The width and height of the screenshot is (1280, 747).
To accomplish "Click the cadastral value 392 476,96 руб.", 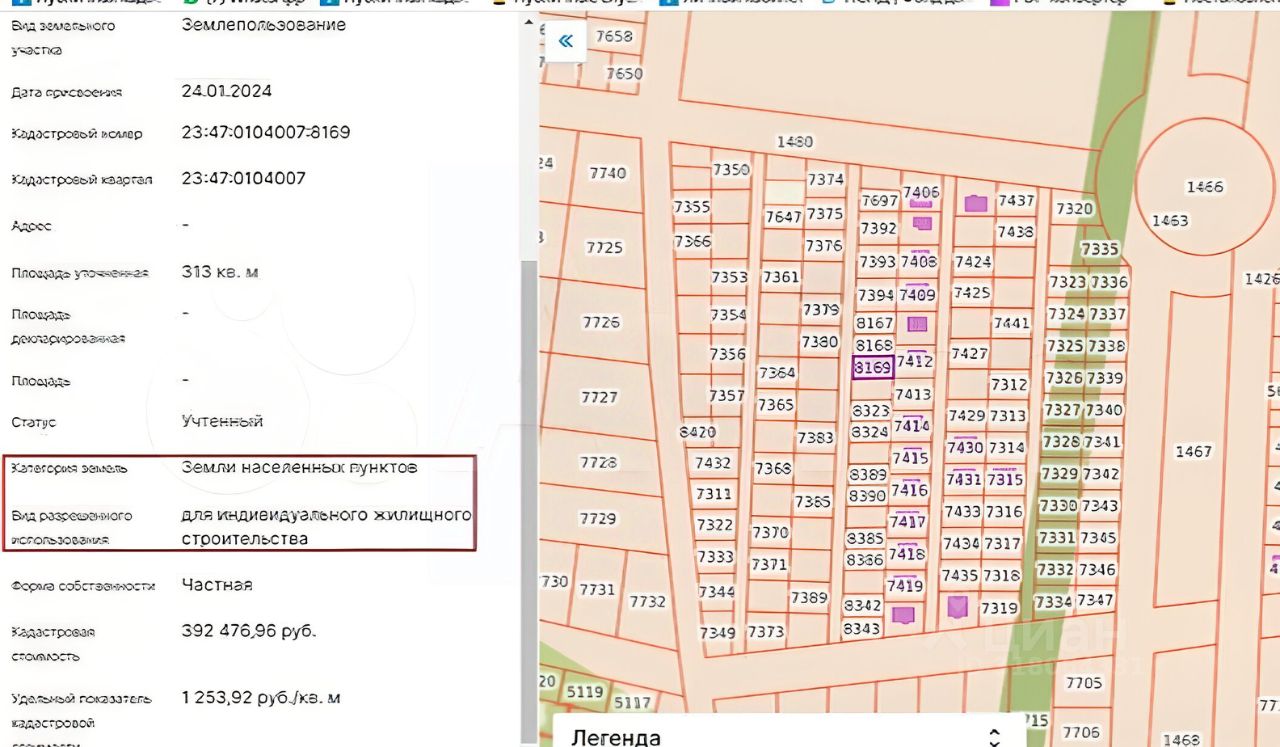I will click(249, 632).
